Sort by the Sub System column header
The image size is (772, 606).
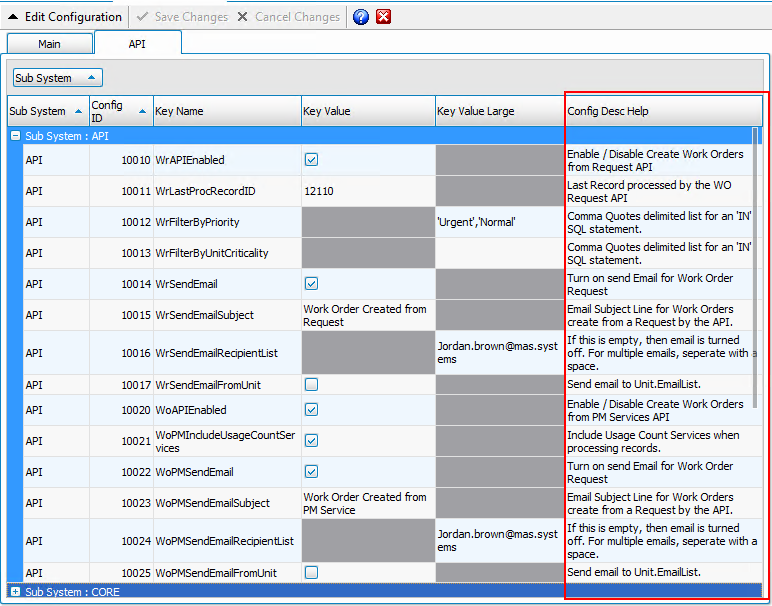coord(48,111)
